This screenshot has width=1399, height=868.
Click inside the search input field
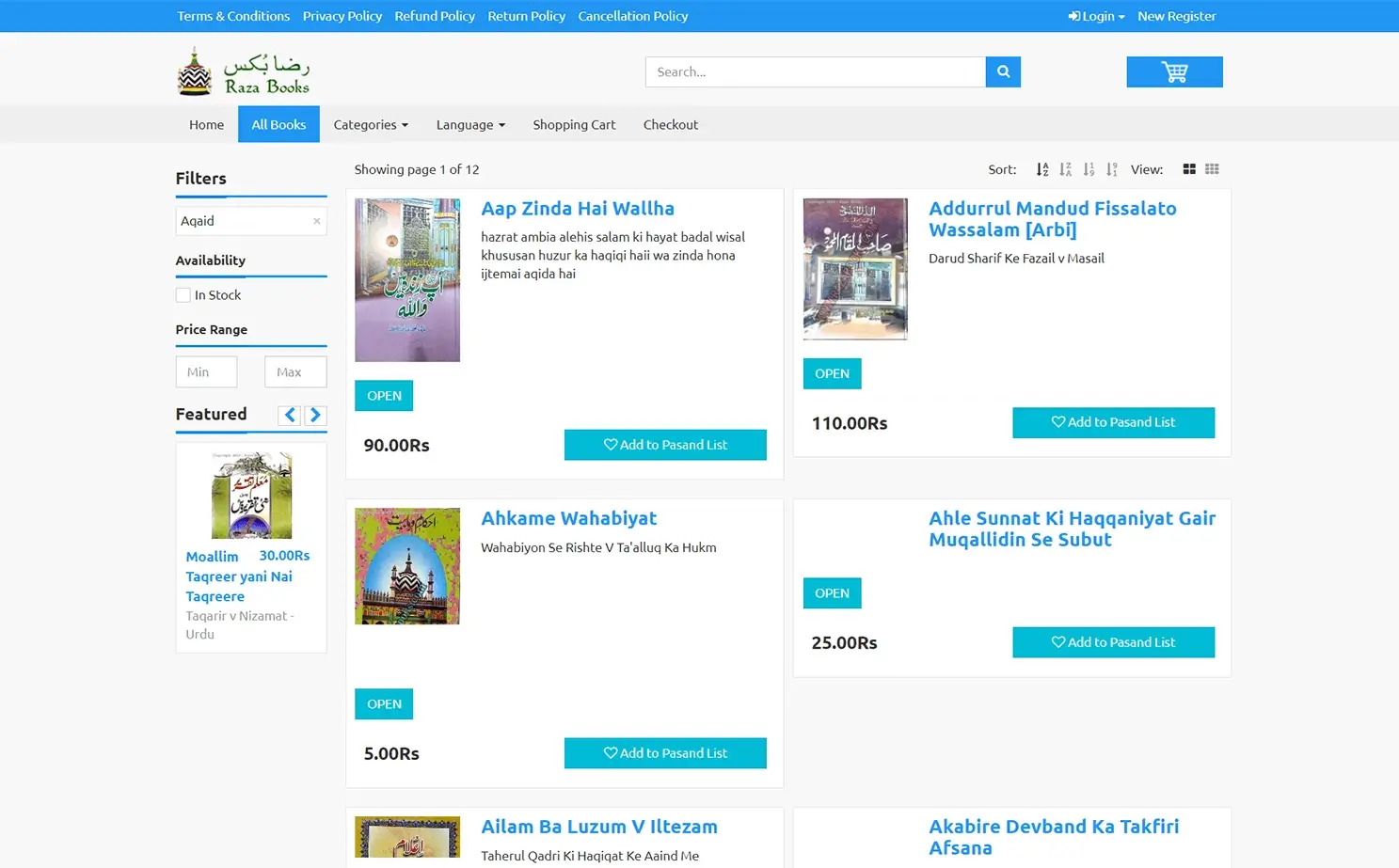click(814, 71)
